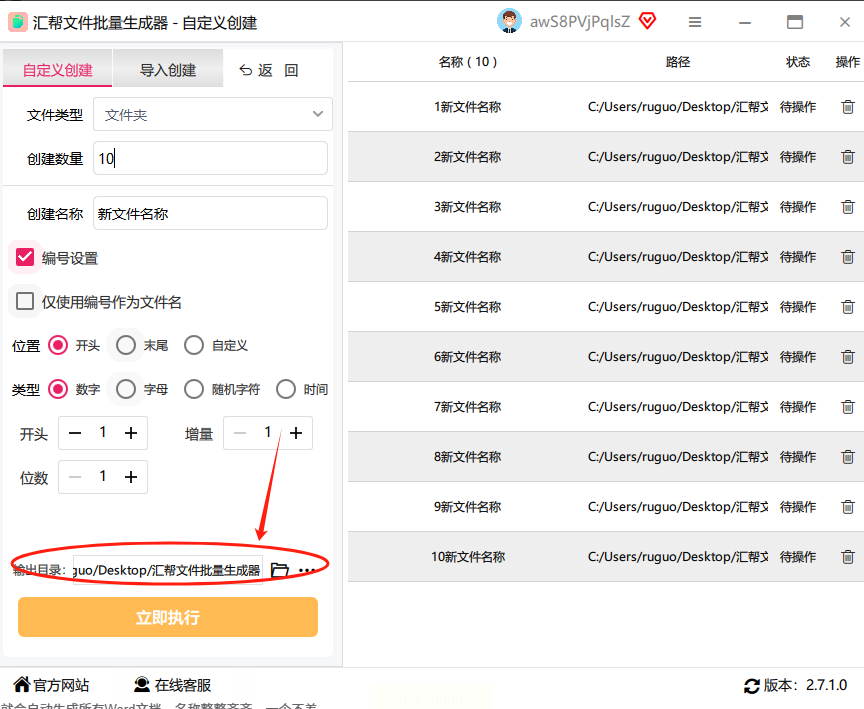The height and width of the screenshot is (709, 864).
Task: Delete the 2新文件名称 row with trash icon
Action: point(847,157)
